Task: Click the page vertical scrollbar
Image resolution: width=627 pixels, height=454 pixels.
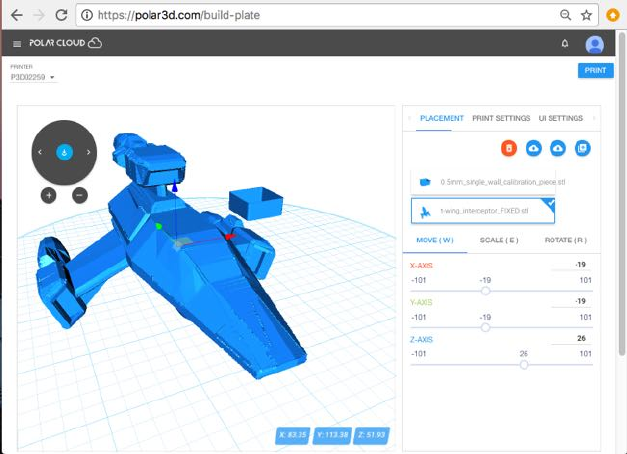Action: pos(622,194)
